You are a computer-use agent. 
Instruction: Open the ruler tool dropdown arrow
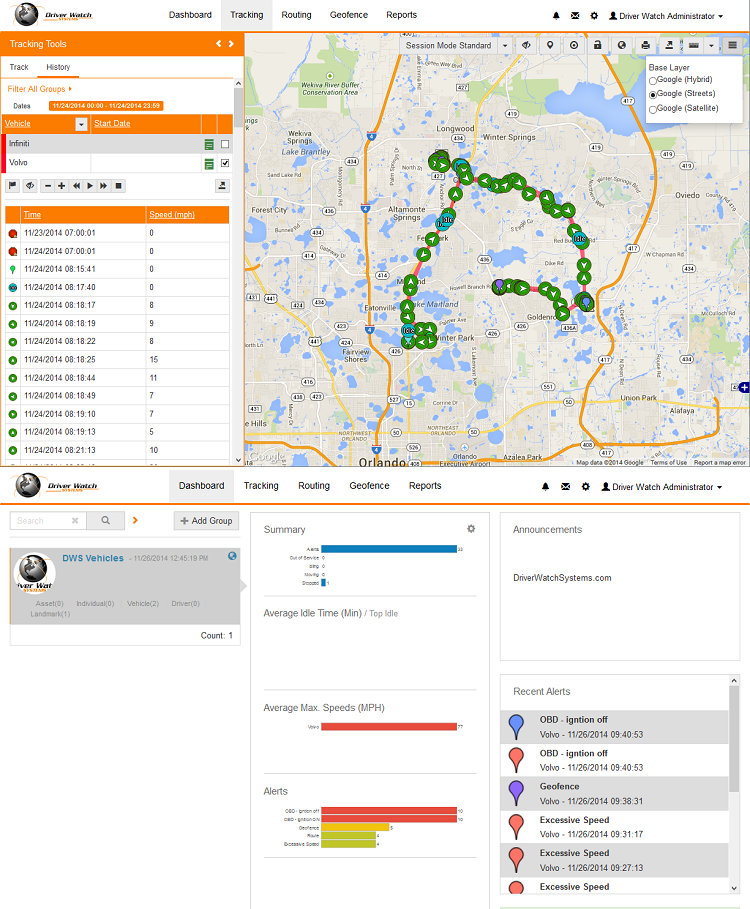click(x=711, y=45)
